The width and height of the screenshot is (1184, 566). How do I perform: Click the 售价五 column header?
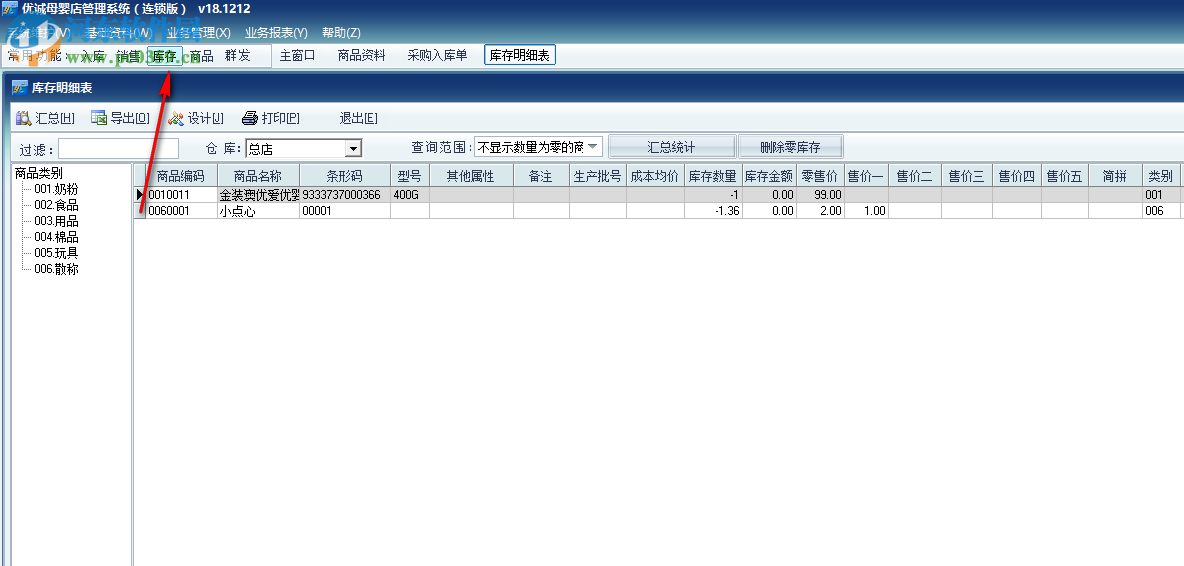tap(1065, 176)
